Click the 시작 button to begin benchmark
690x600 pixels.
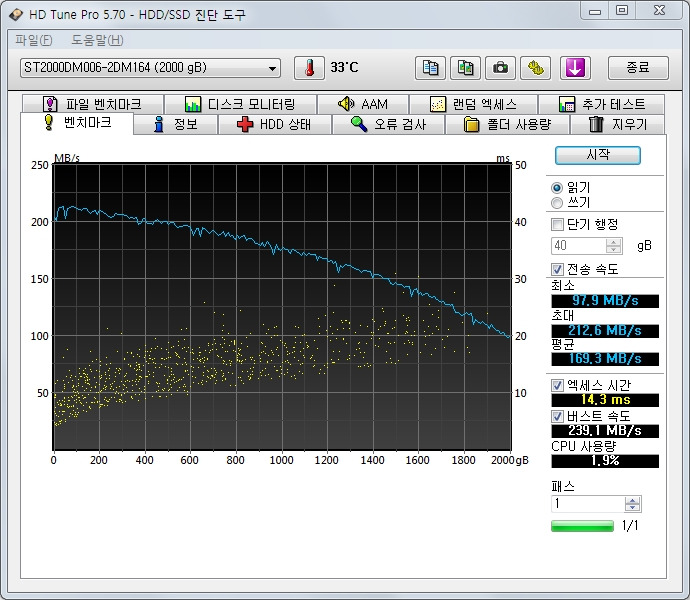click(598, 155)
